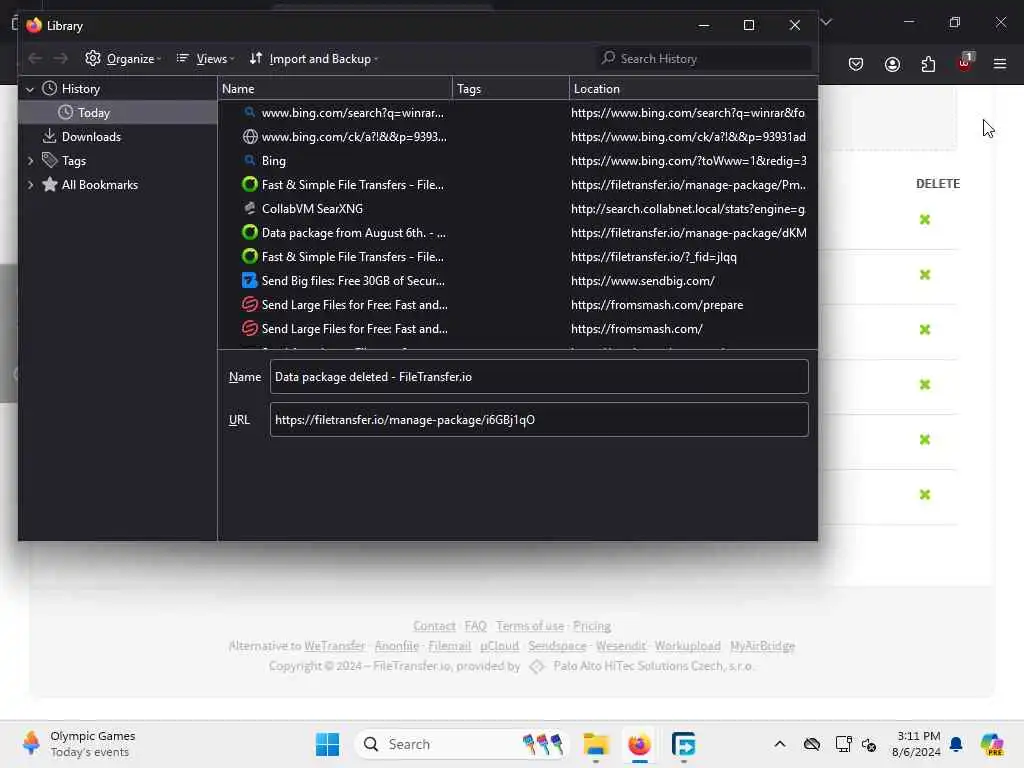Follow the pCloud footer link

tap(499, 646)
